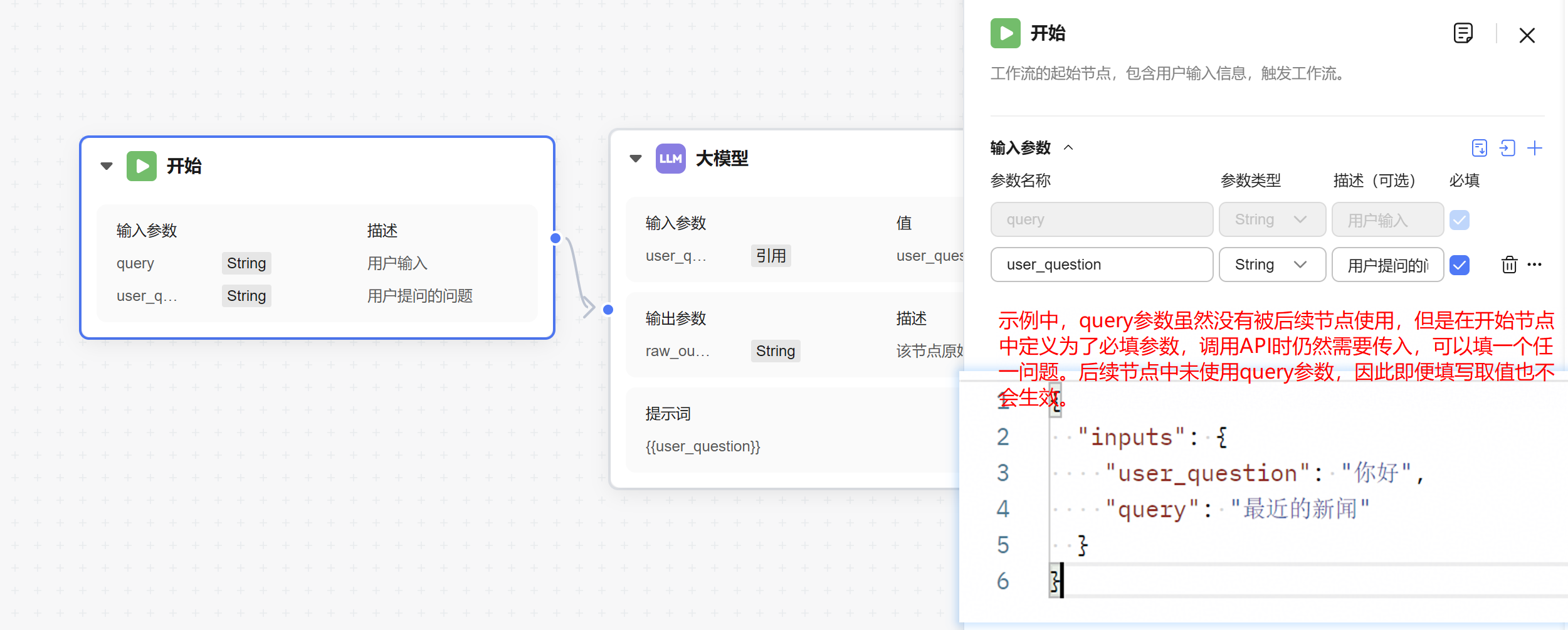Delete the user_question parameter with trash icon

pyautogui.click(x=1509, y=265)
